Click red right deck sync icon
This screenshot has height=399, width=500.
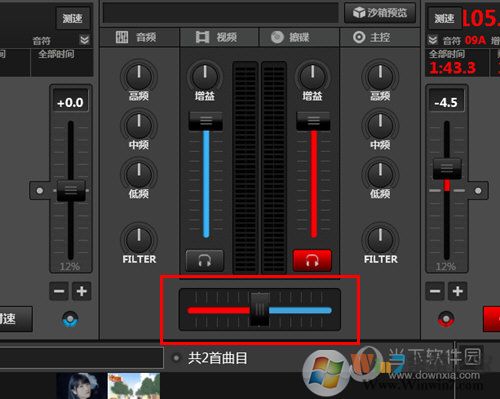[446, 319]
